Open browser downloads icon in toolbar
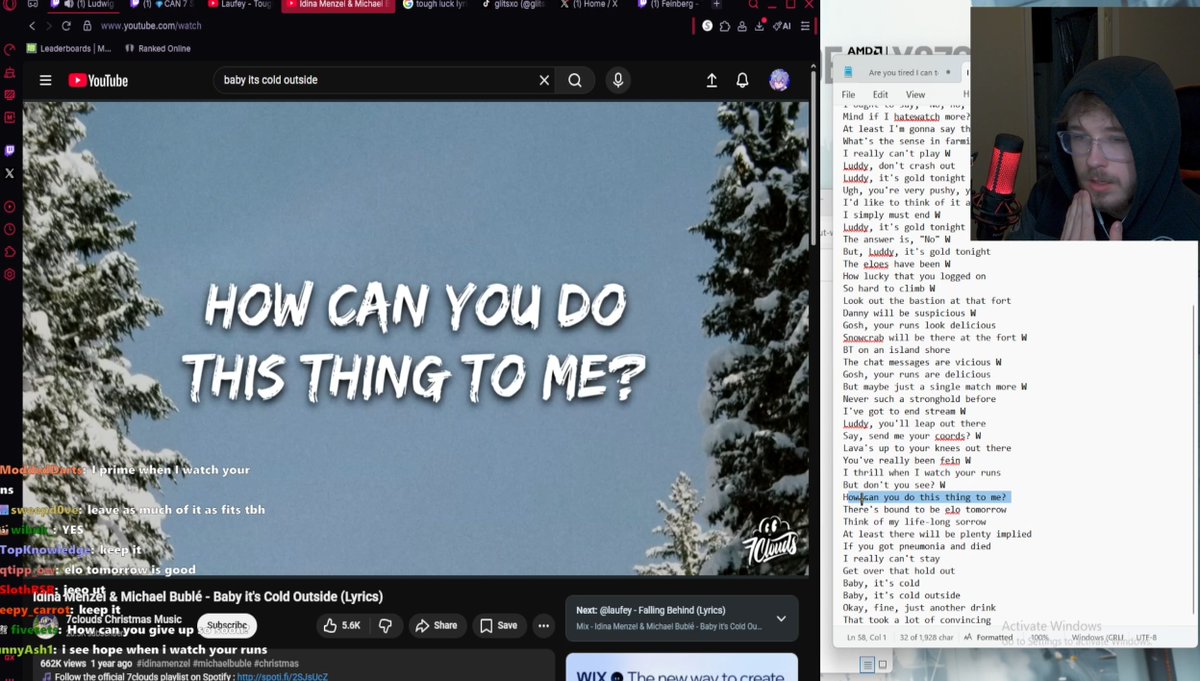Image resolution: width=1200 pixels, height=681 pixels. [x=760, y=26]
